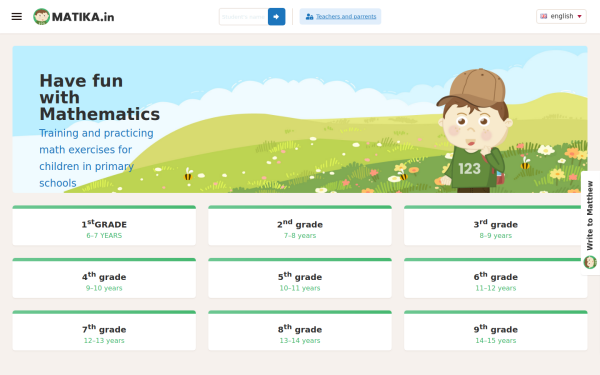Screen dimensions: 600x375
Task: Open Teachers and parents link
Action: click(340, 16)
